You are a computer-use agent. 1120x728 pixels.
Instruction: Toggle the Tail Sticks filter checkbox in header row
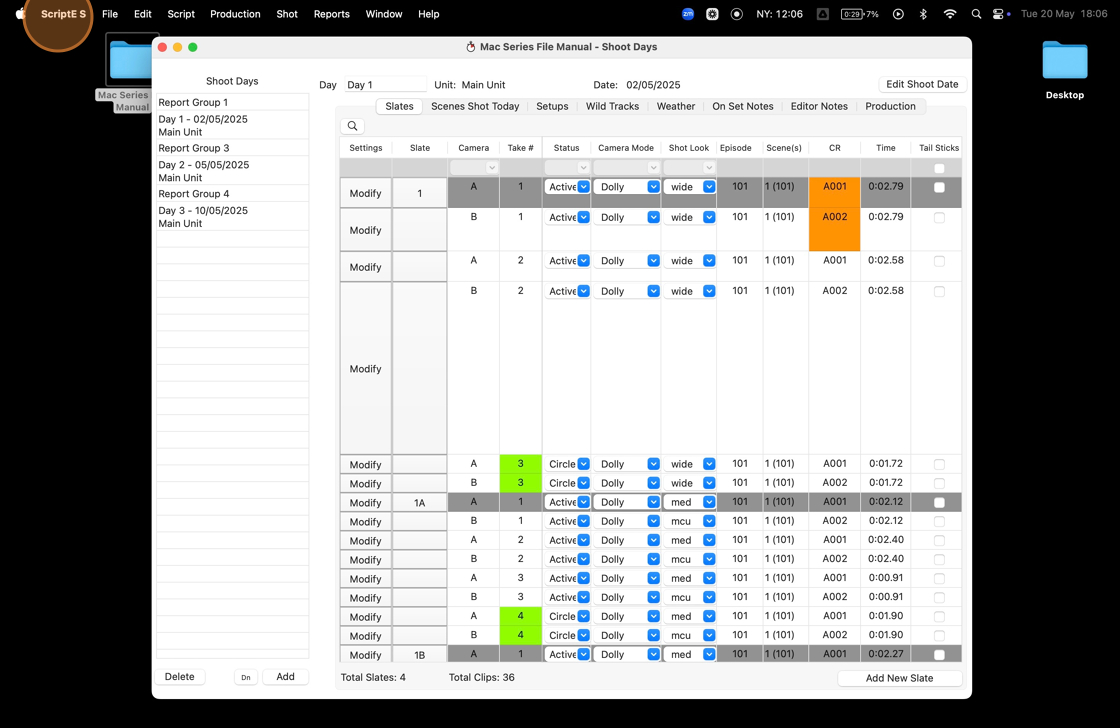click(939, 169)
